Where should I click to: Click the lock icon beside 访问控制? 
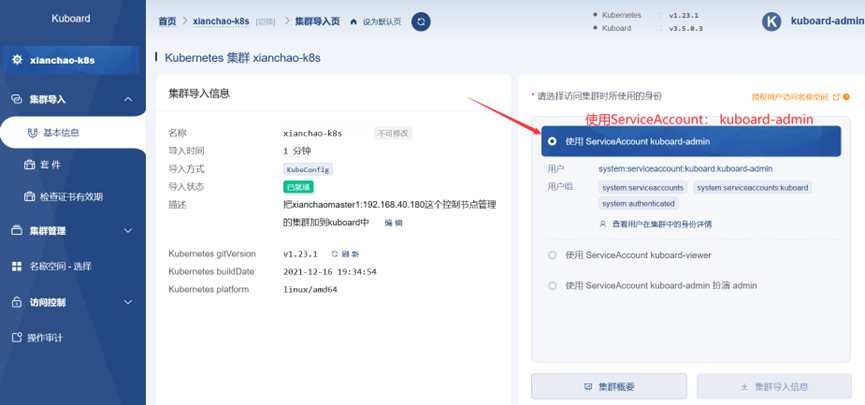click(x=17, y=302)
